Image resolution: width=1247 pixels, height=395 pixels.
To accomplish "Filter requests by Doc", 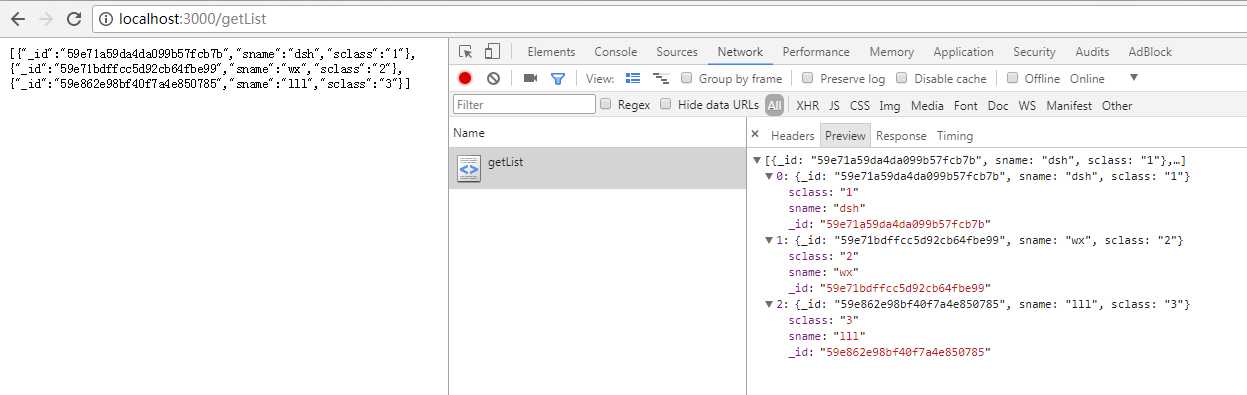I will click(x=998, y=105).
